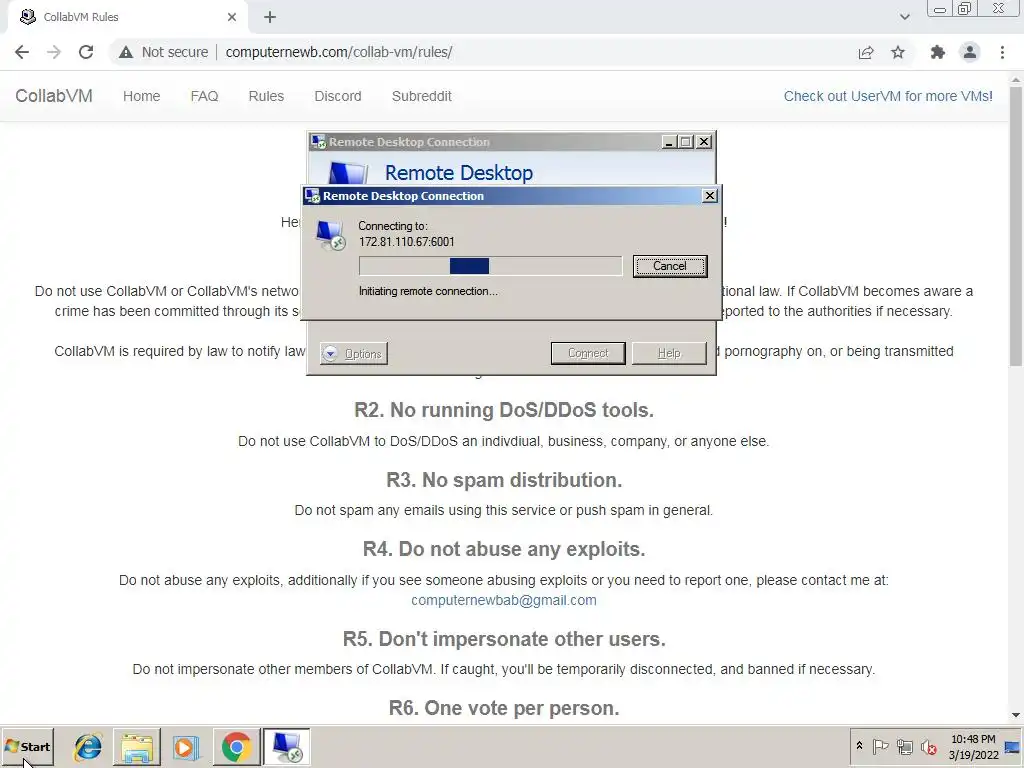Bookmark this page with the star icon
1024x768 pixels.
pos(898,52)
